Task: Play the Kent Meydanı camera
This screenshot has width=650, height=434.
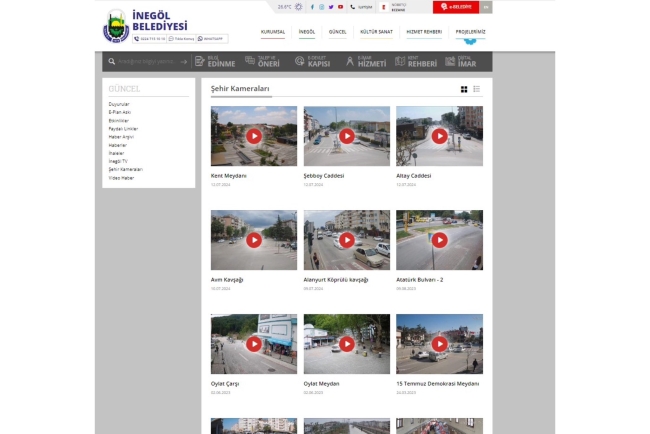Action: (x=254, y=136)
